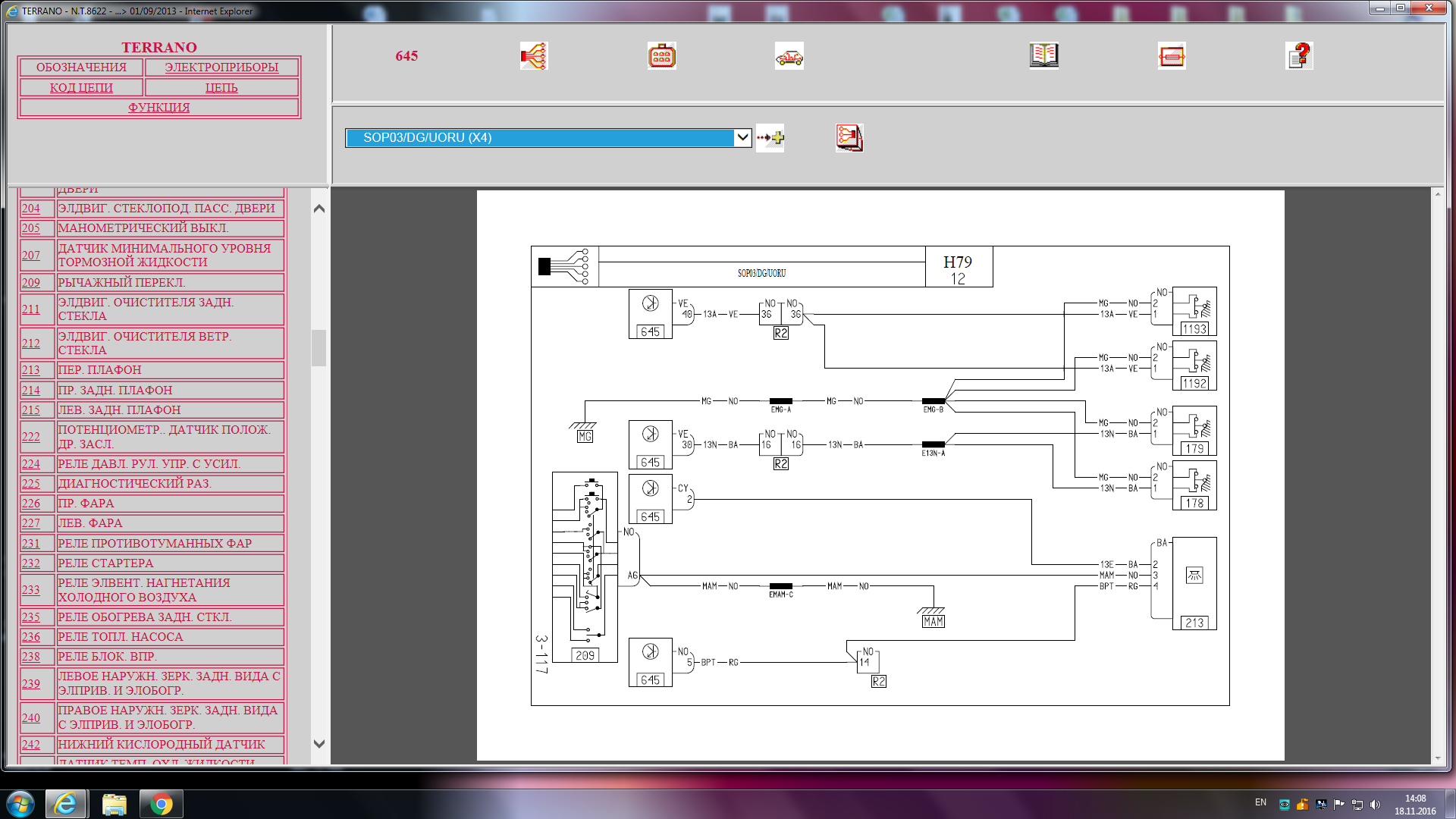
Task: Open component 211 rear wiper motor link
Action: click(x=31, y=309)
